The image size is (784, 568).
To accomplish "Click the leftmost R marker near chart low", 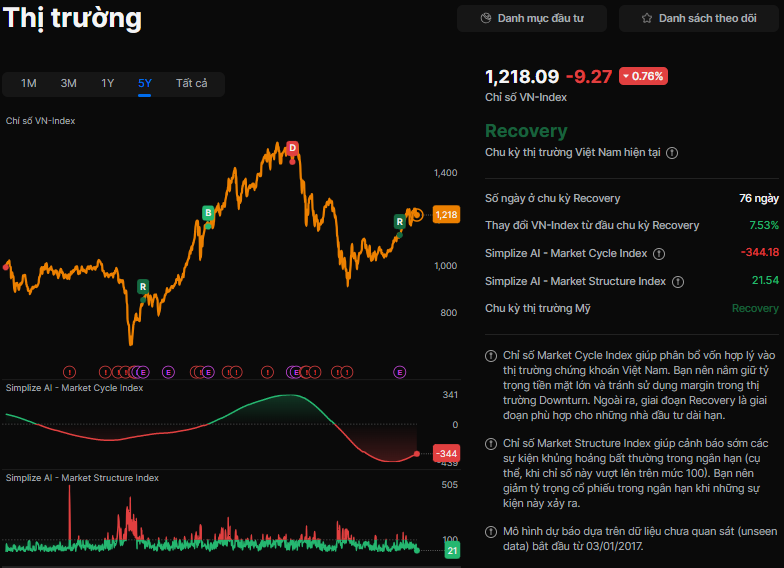I will (143, 287).
